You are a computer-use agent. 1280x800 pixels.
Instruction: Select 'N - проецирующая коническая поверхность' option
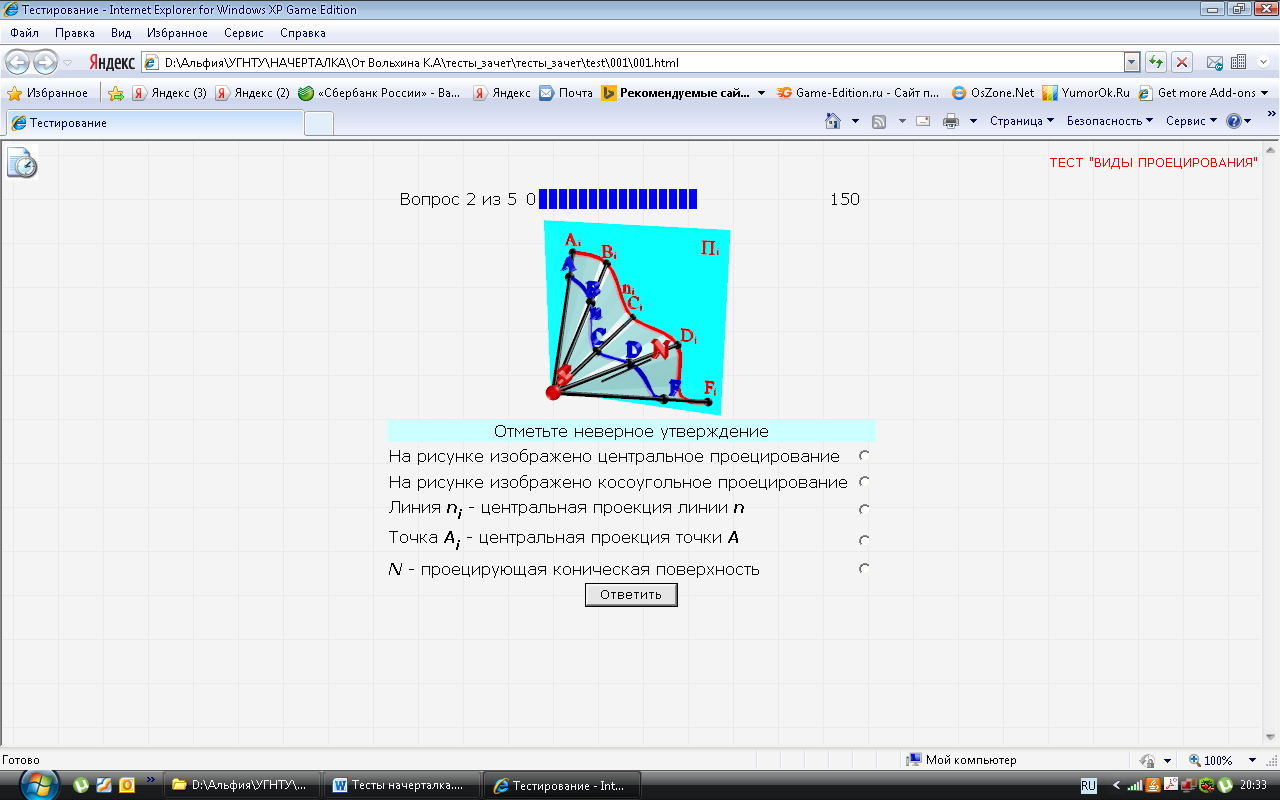(x=864, y=568)
